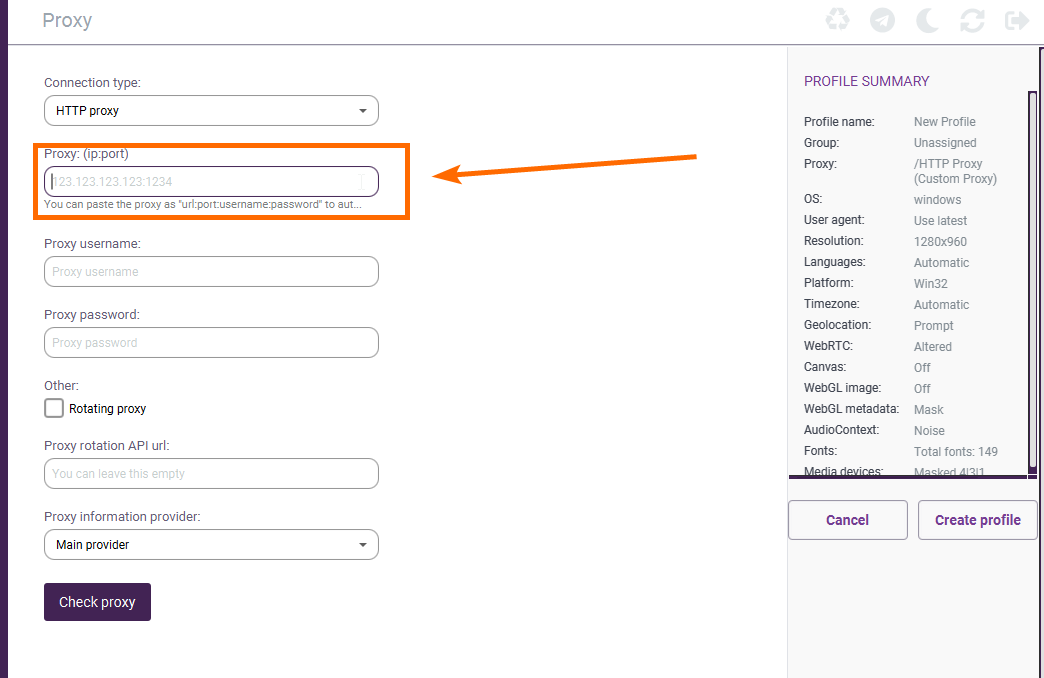Image resolution: width=1044 pixels, height=678 pixels.
Task: Expand the Proxy information provider dropdown
Action: pos(211,545)
